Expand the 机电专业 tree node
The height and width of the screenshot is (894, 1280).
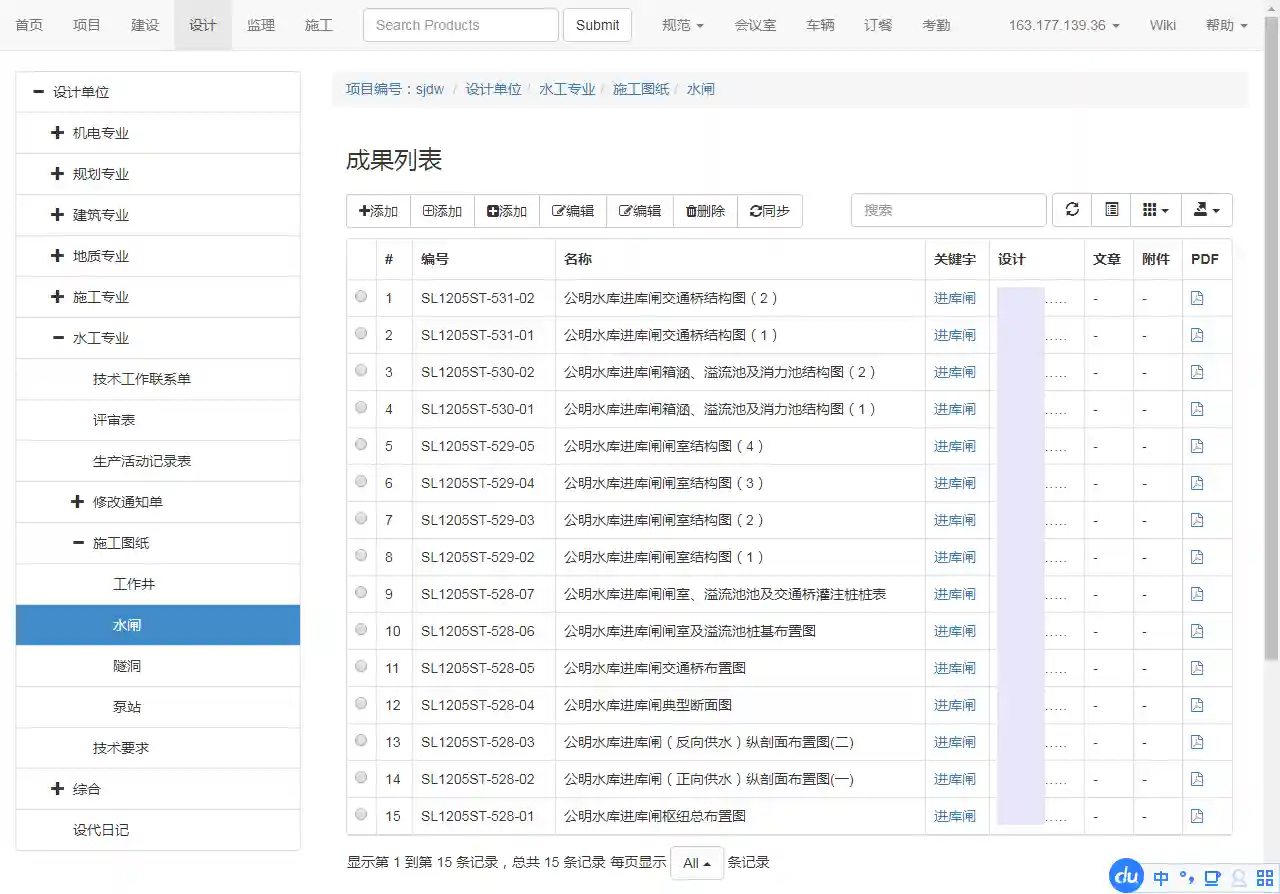tap(57, 133)
